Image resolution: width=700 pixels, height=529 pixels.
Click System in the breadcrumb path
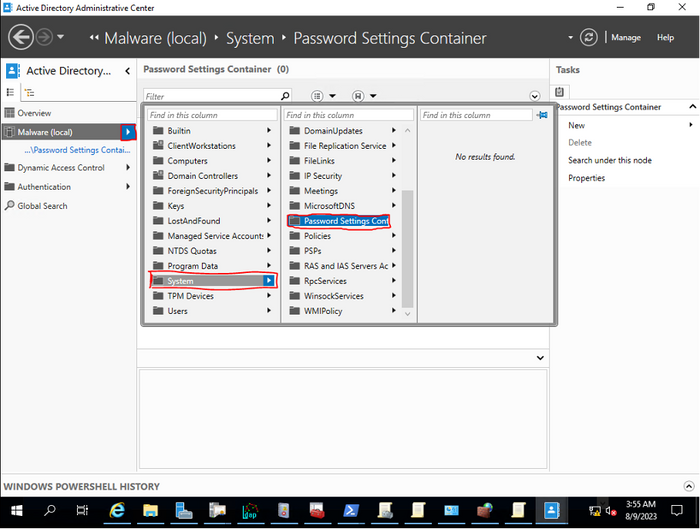pos(250,38)
